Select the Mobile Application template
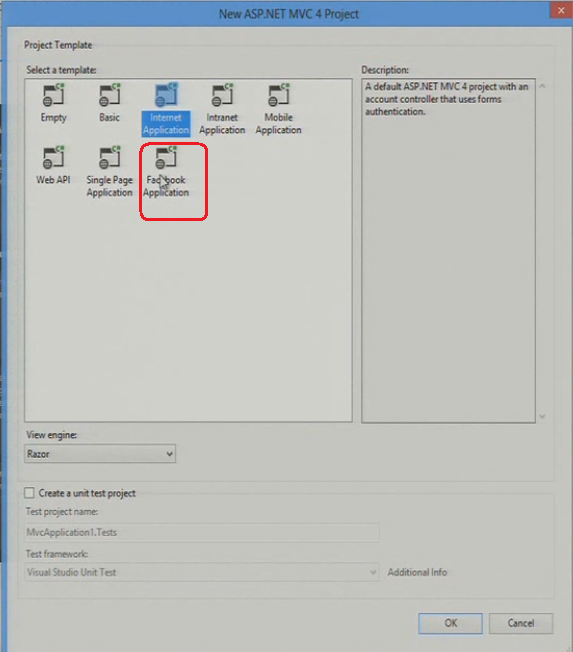573x652 pixels. (278, 109)
